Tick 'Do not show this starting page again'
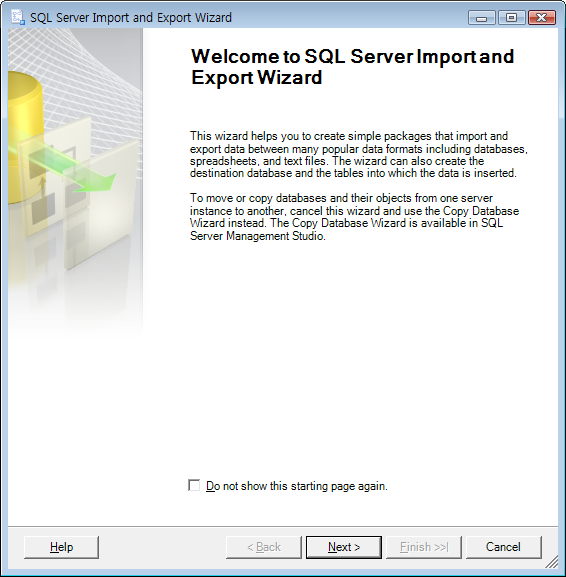566x577 pixels. 194,485
